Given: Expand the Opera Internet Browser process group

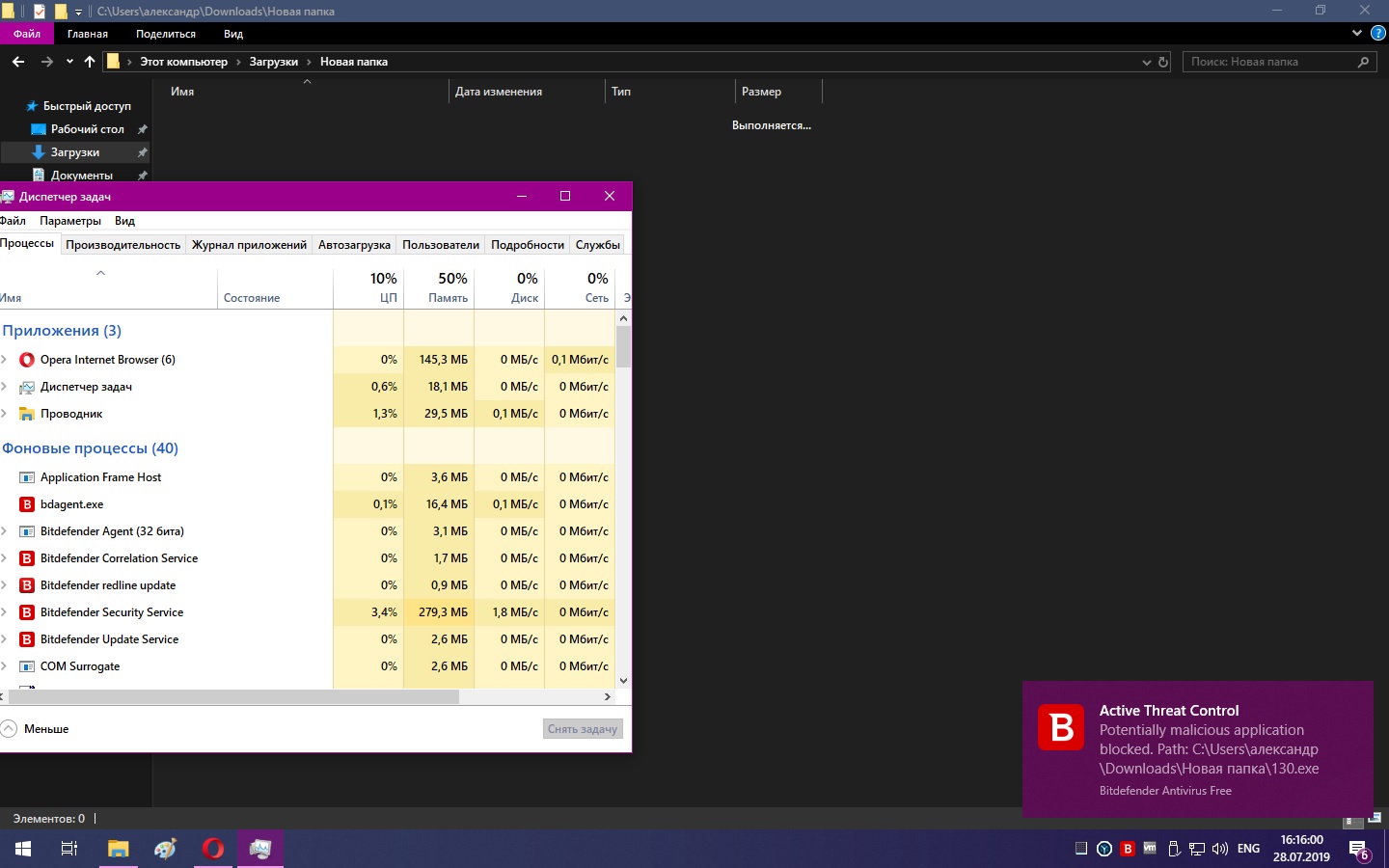Looking at the screenshot, I should point(5,360).
